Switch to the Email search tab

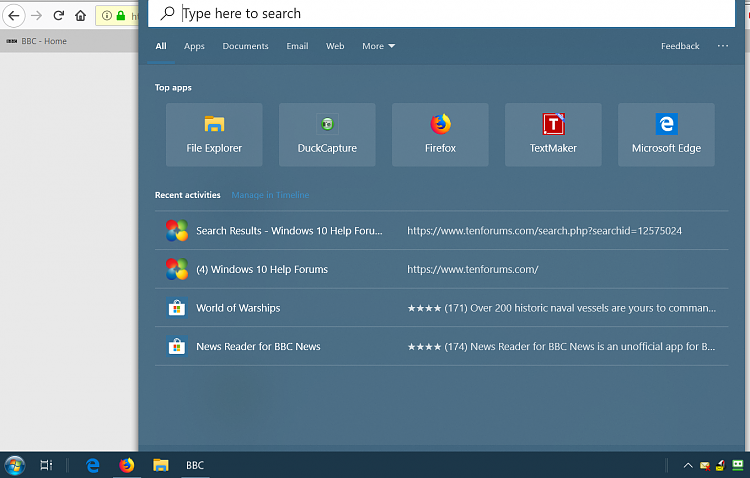pyautogui.click(x=297, y=46)
